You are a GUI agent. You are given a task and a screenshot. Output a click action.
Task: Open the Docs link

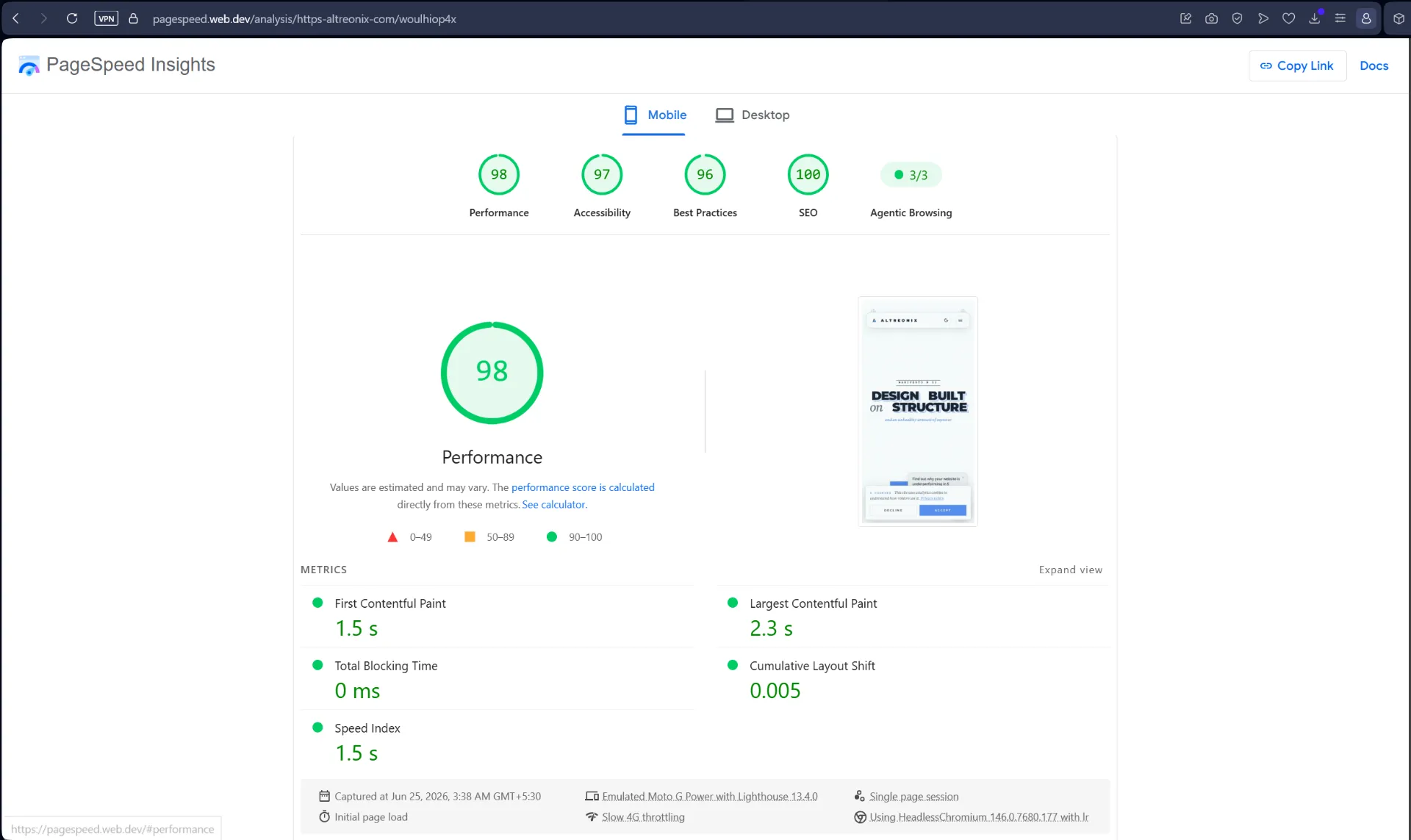pyautogui.click(x=1374, y=65)
